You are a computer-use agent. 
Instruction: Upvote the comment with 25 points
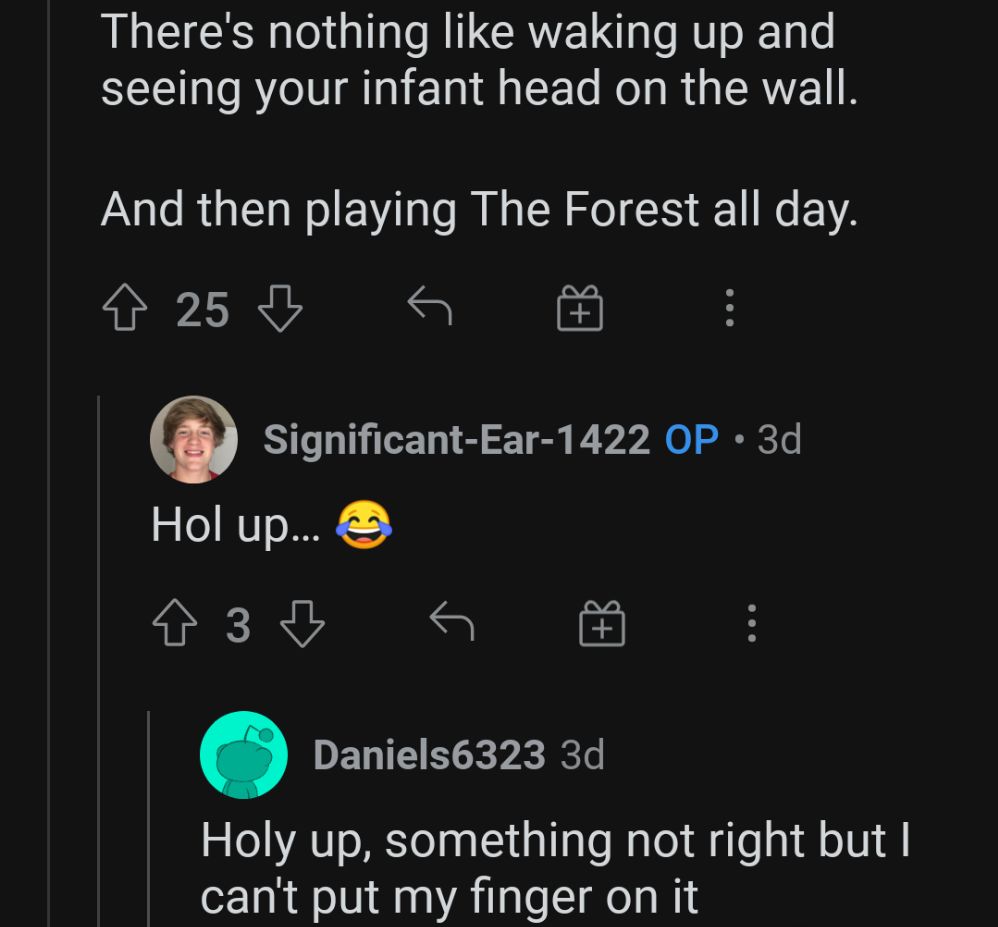click(x=124, y=309)
